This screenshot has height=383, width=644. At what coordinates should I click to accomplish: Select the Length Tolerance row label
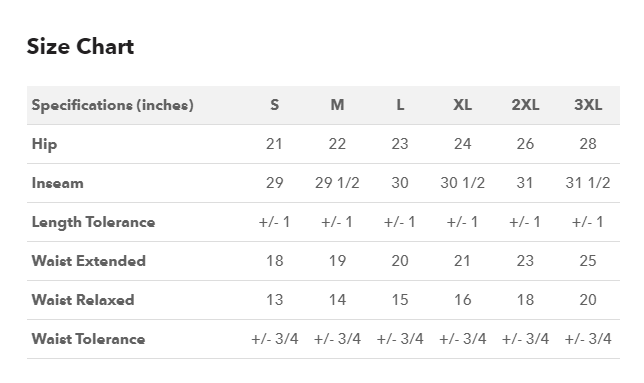(x=93, y=222)
